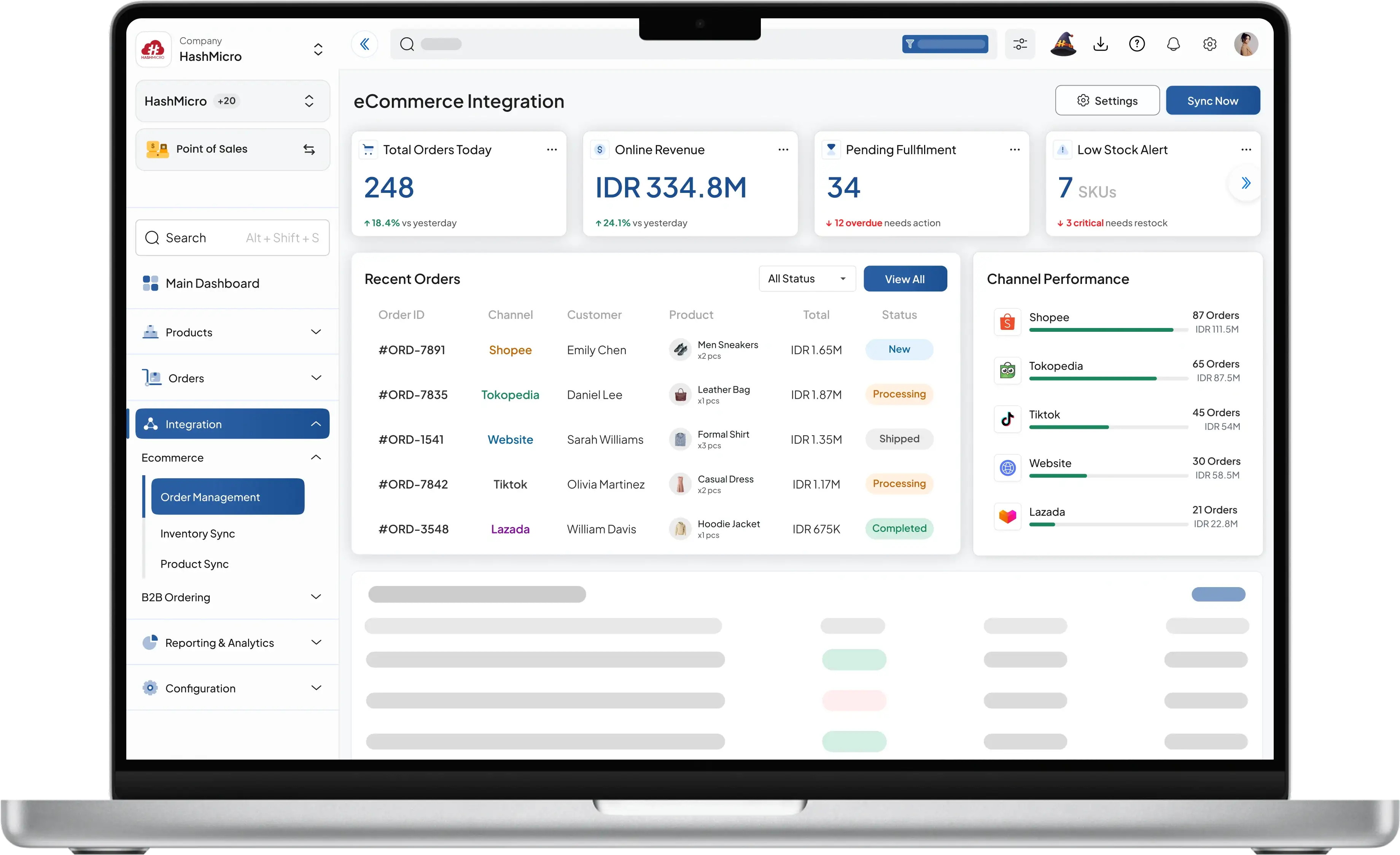Open help question mark icon
This screenshot has height=855, width=1400.
coord(1137,44)
